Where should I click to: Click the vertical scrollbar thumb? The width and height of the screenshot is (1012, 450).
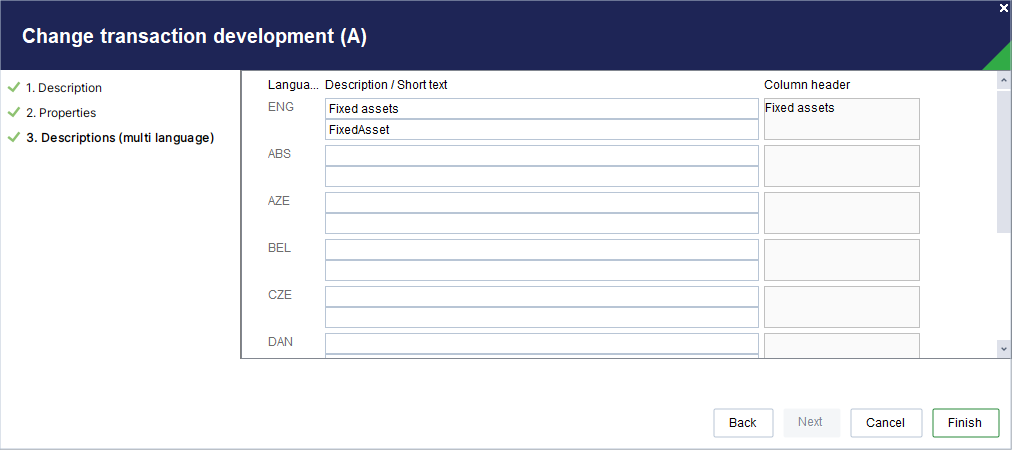click(1004, 161)
